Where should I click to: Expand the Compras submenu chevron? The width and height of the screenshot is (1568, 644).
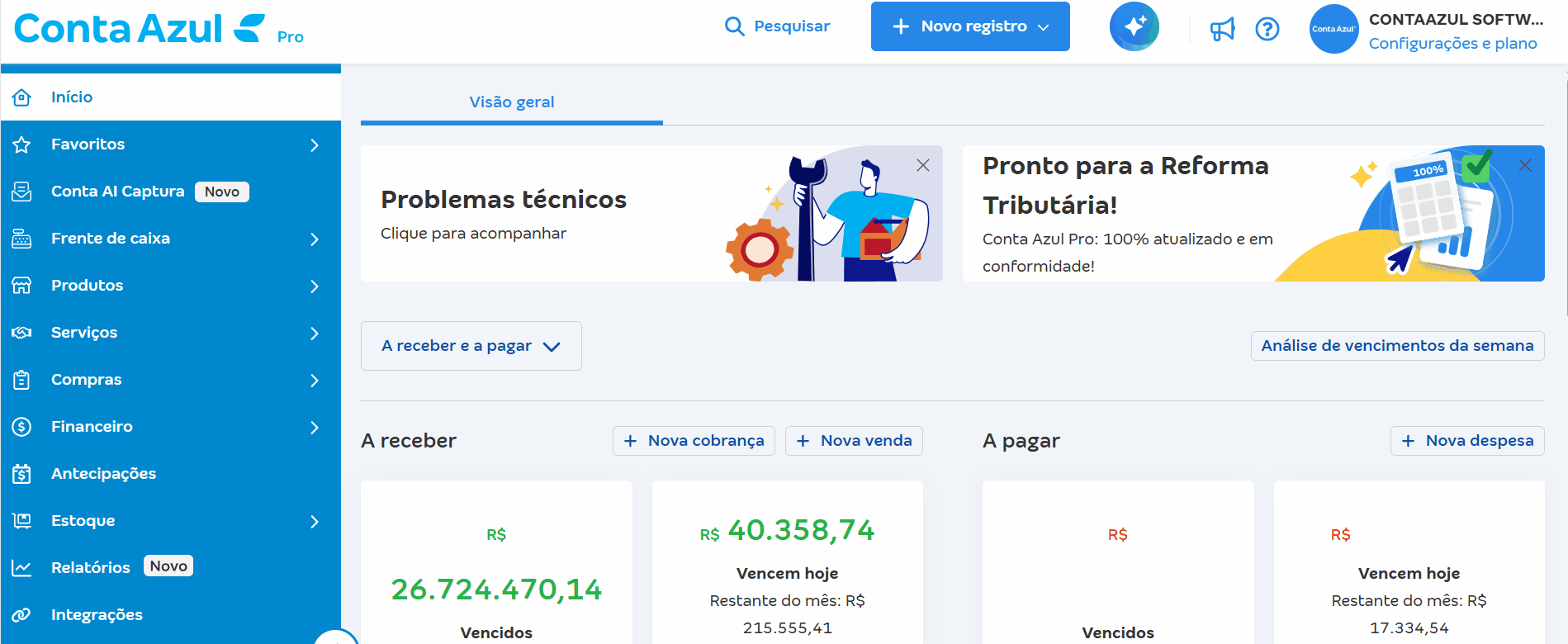pyautogui.click(x=315, y=381)
